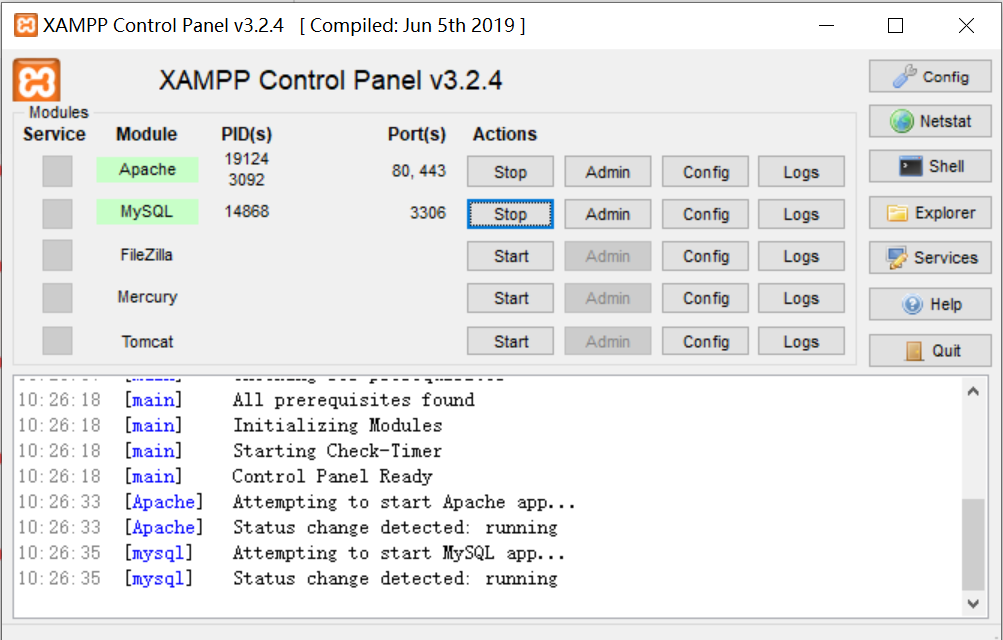Start the FileZilla module

click(x=510, y=256)
